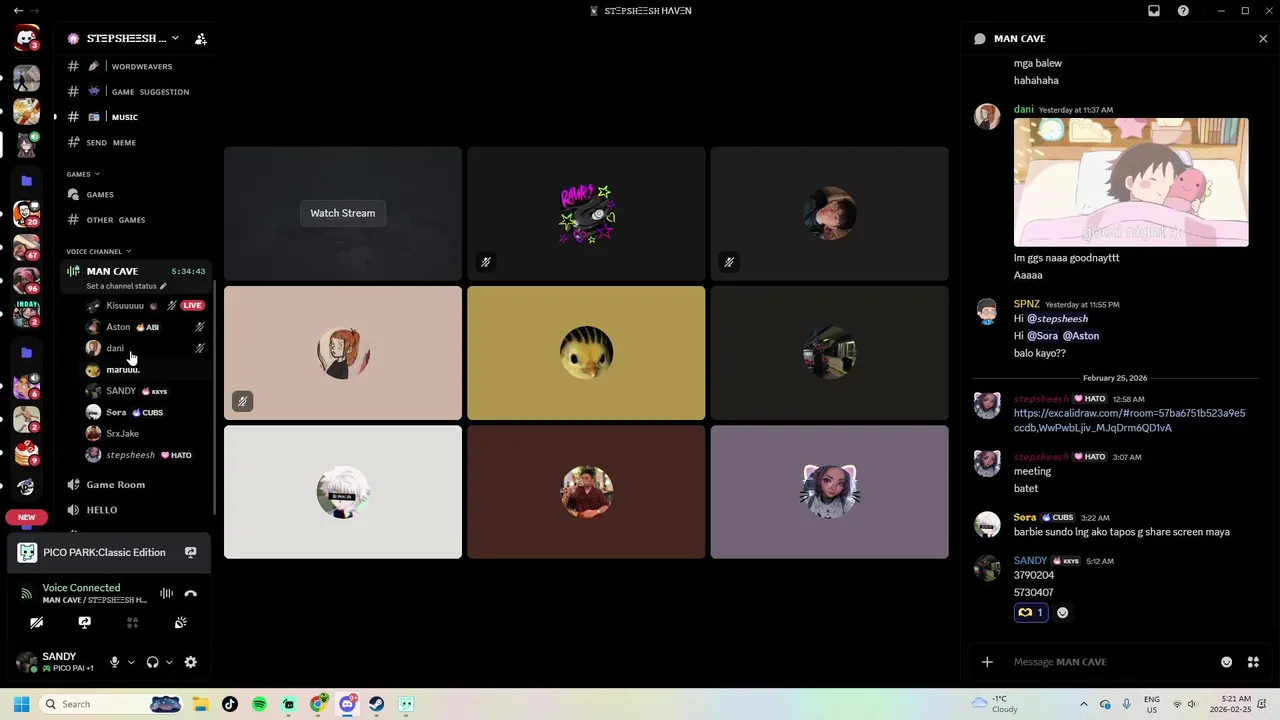This screenshot has height=720, width=1280.
Task: Add a reaction to SANDY's message
Action: click(1063, 612)
